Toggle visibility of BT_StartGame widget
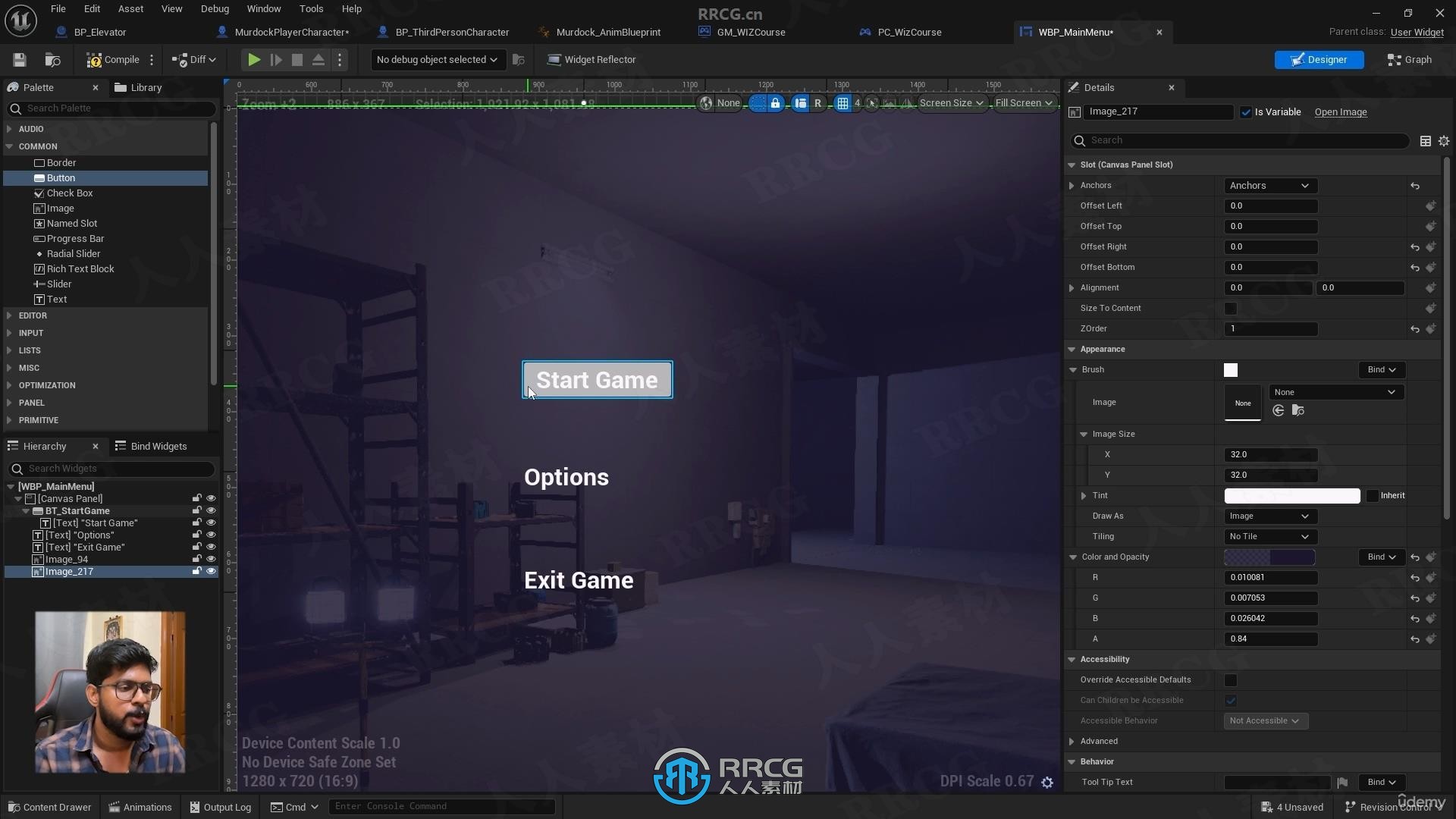The height and width of the screenshot is (819, 1456). coord(211,510)
